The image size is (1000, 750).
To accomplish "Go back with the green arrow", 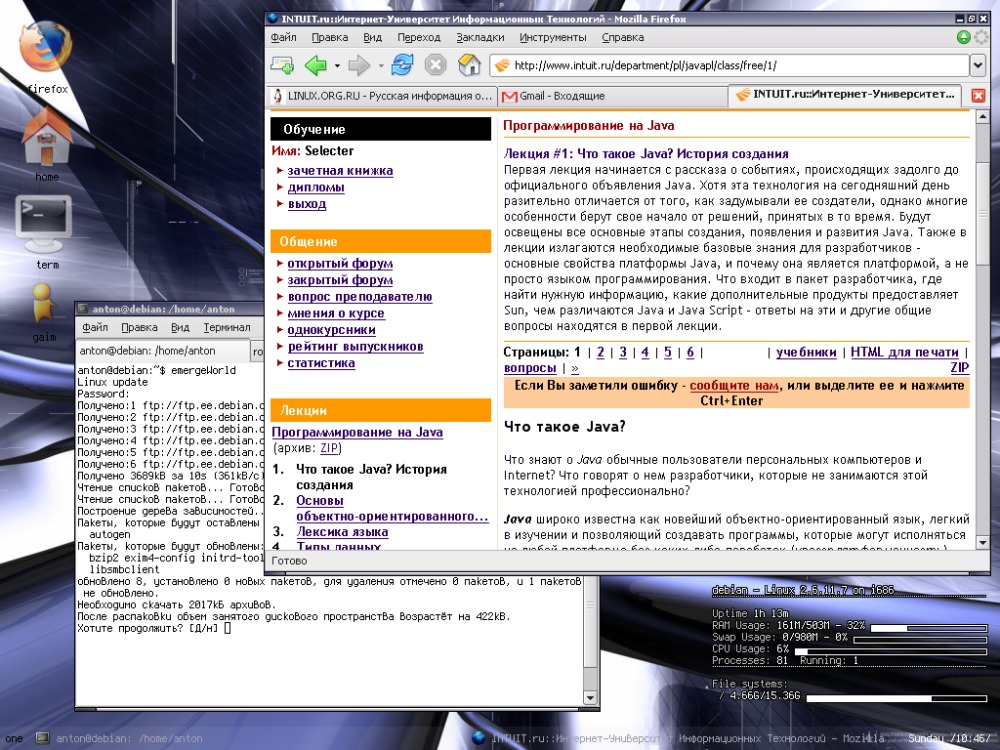I will [316, 64].
